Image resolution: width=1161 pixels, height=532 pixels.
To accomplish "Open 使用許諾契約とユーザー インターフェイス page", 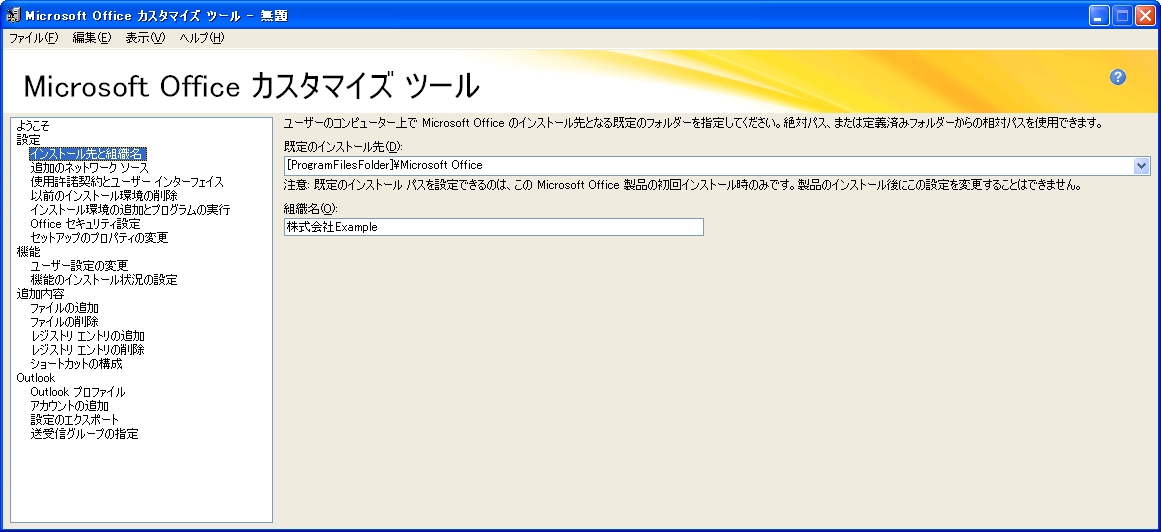I will pyautogui.click(x=127, y=182).
